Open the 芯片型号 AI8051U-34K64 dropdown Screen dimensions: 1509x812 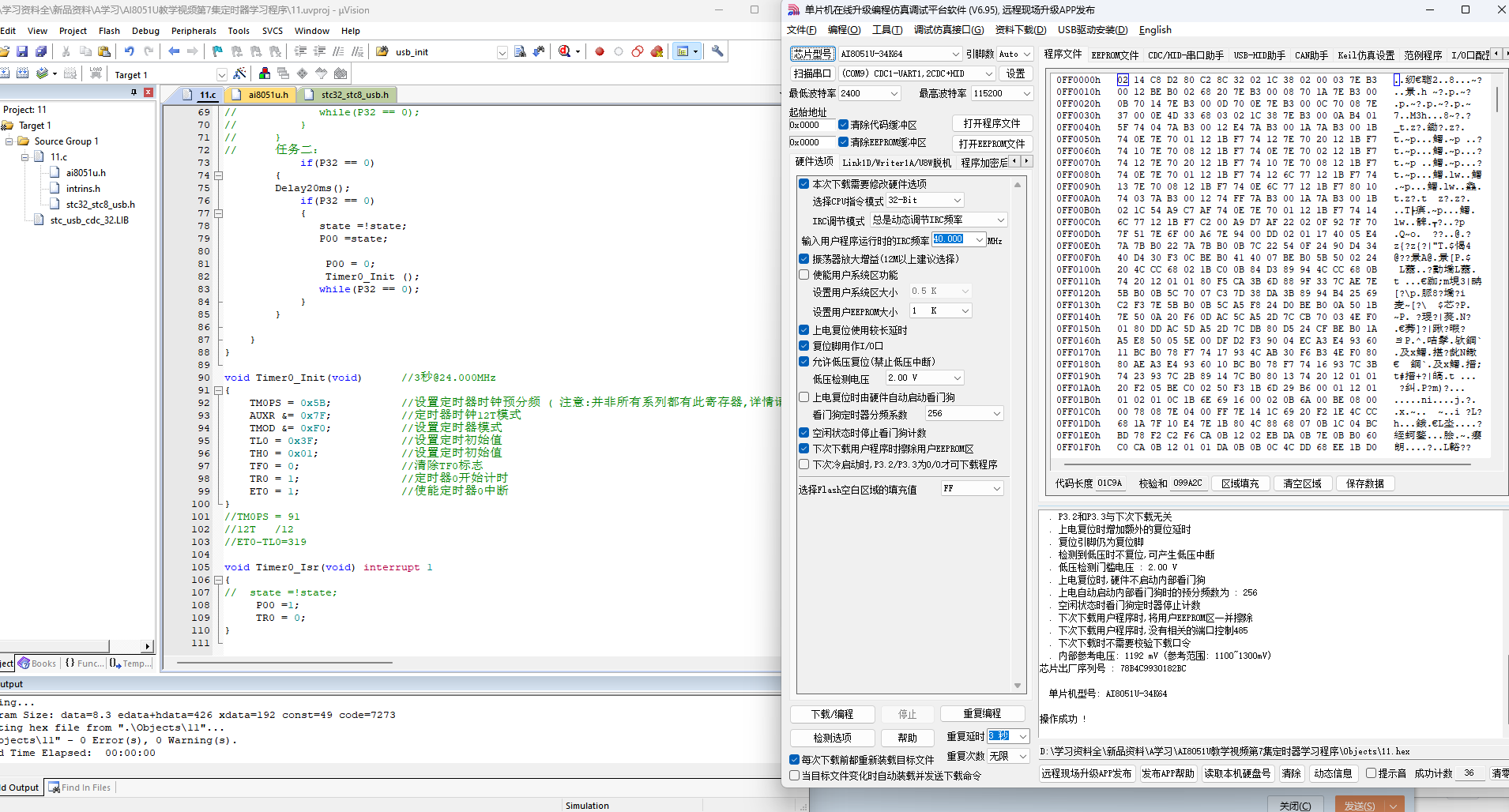coord(899,54)
